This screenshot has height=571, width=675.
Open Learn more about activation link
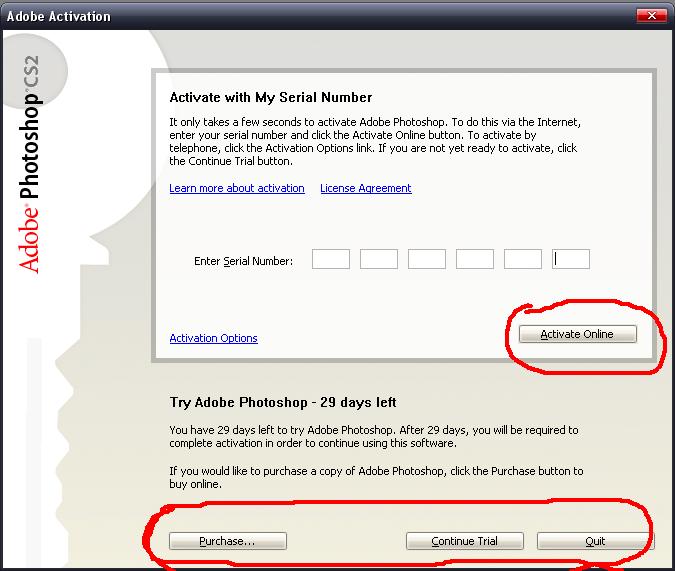[x=237, y=188]
